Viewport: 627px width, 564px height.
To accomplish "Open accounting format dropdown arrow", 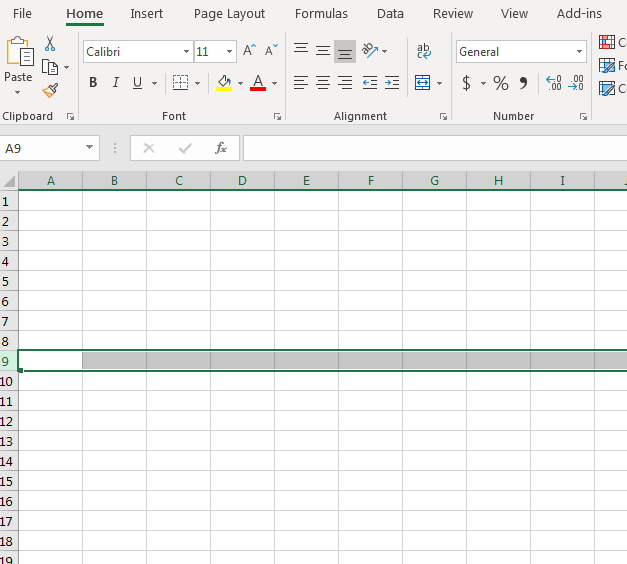I will click(483, 83).
